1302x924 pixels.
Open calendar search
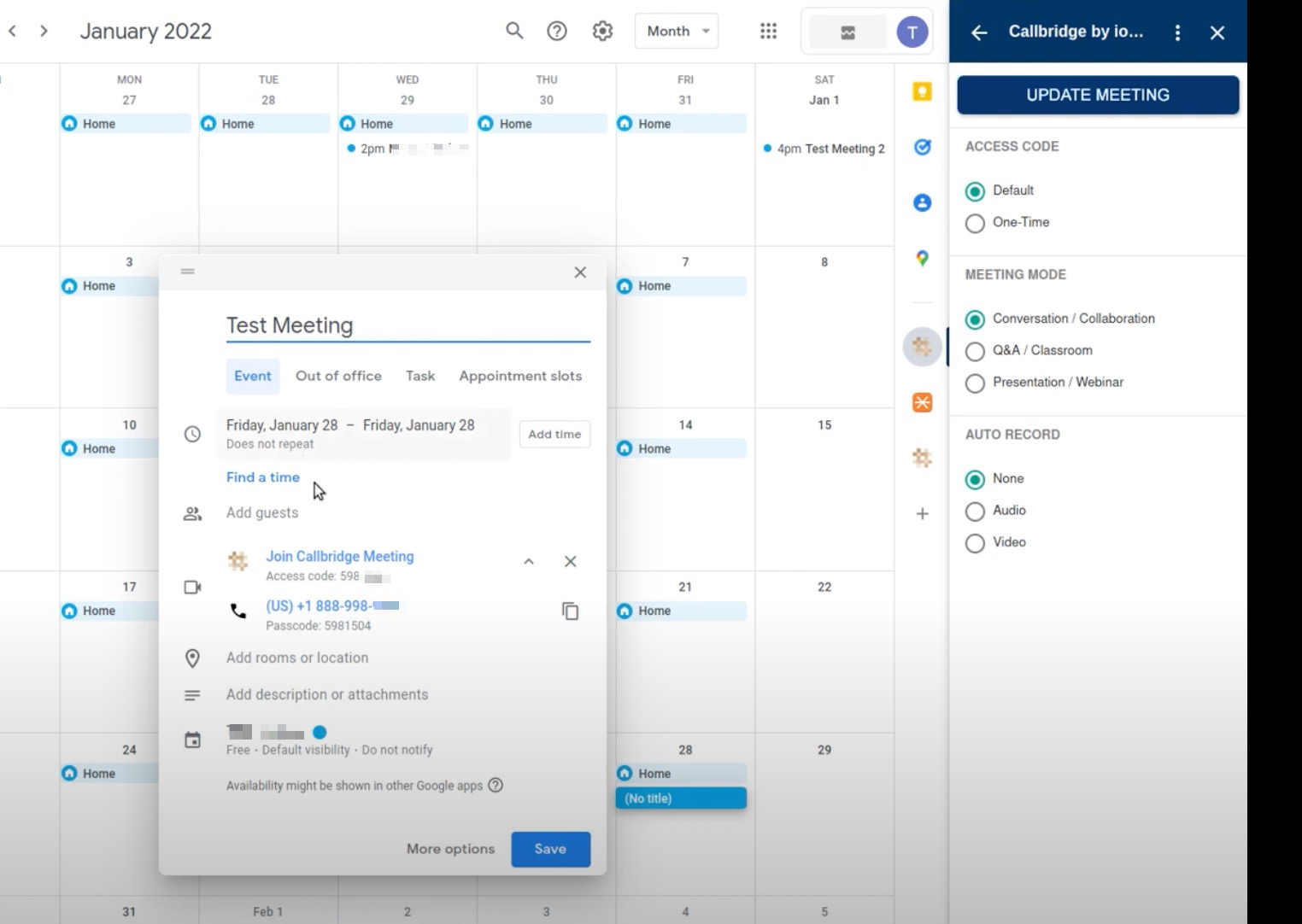pos(514,32)
